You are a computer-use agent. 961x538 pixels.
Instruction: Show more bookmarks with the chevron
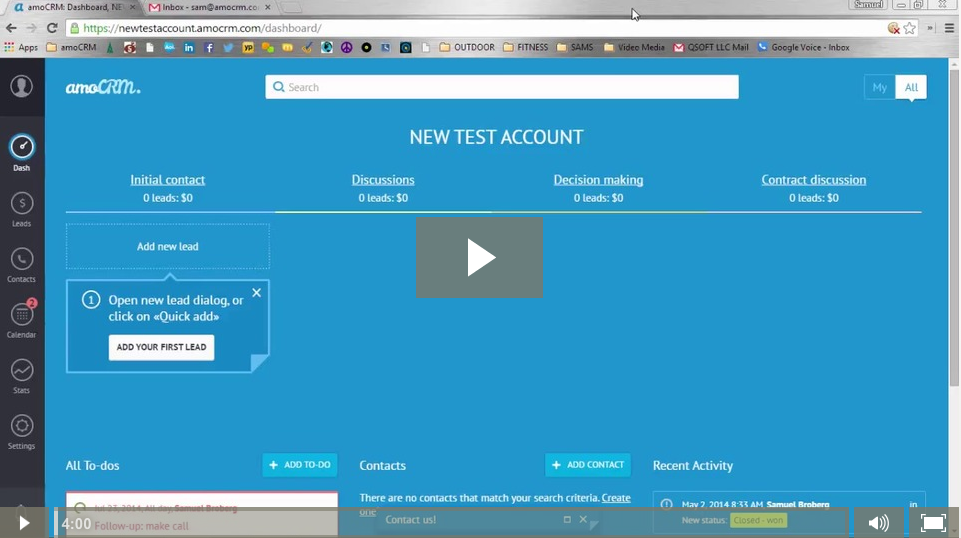click(930, 28)
